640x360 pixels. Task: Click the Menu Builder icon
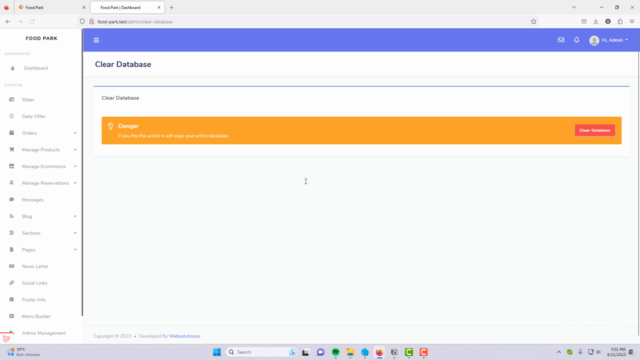point(11,316)
